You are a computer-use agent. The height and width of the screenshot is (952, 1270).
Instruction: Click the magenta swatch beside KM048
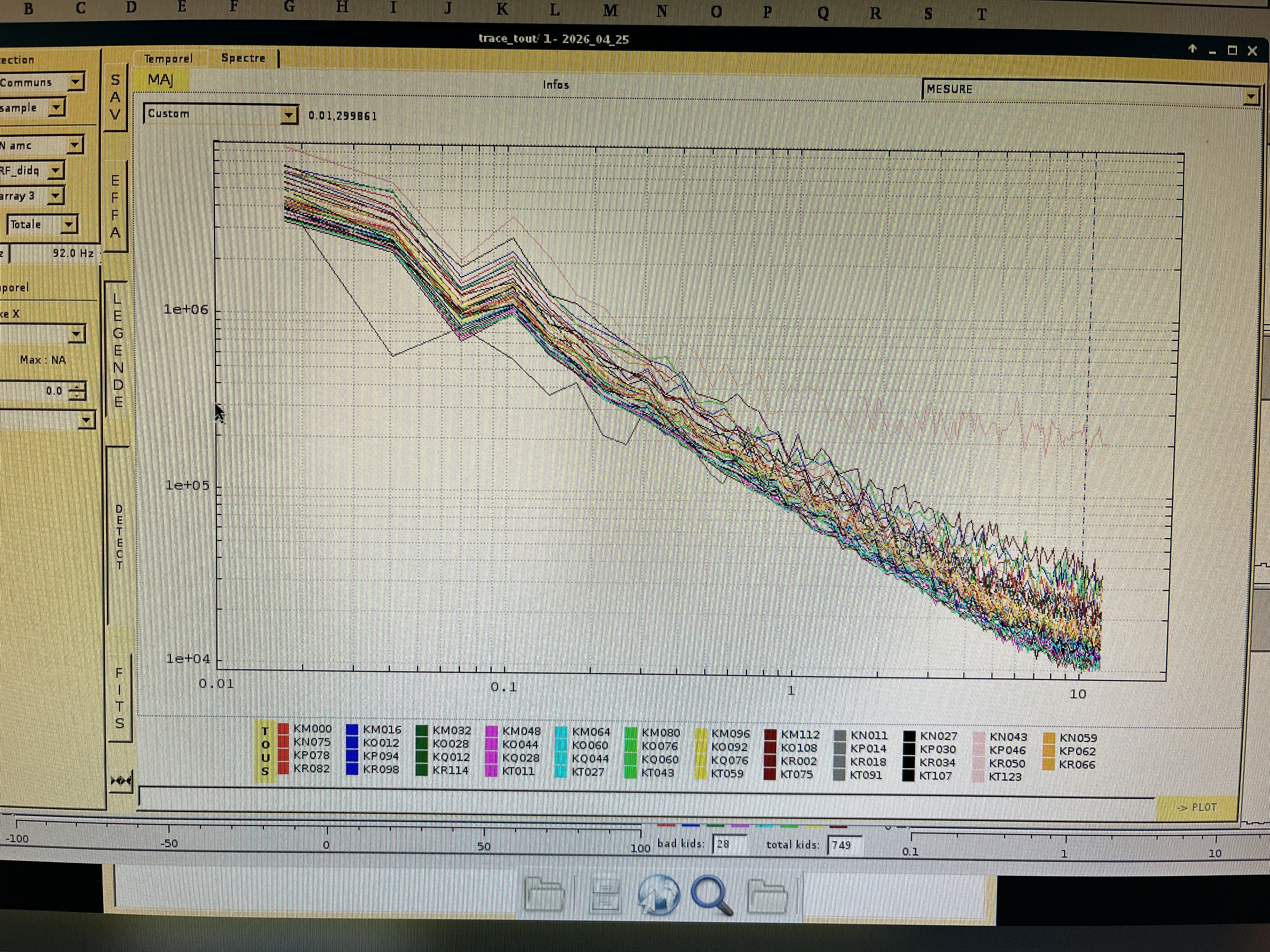[491, 732]
